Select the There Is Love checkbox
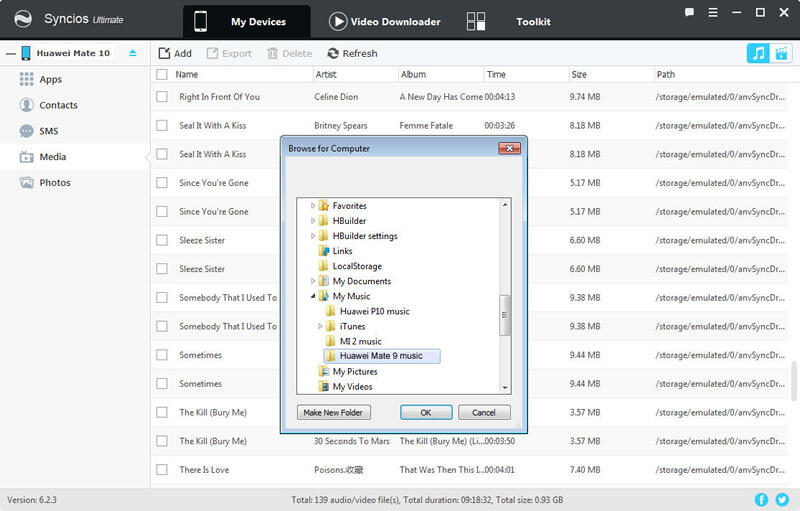800x511 pixels. click(162, 469)
